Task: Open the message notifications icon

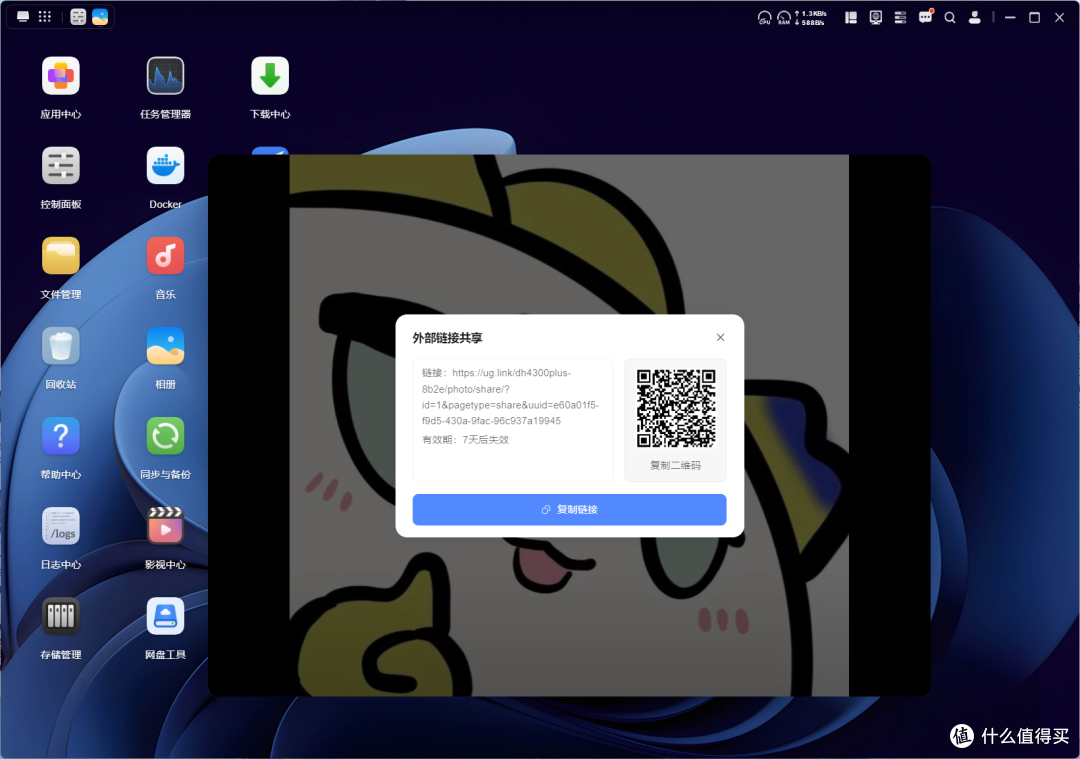Action: click(x=925, y=17)
